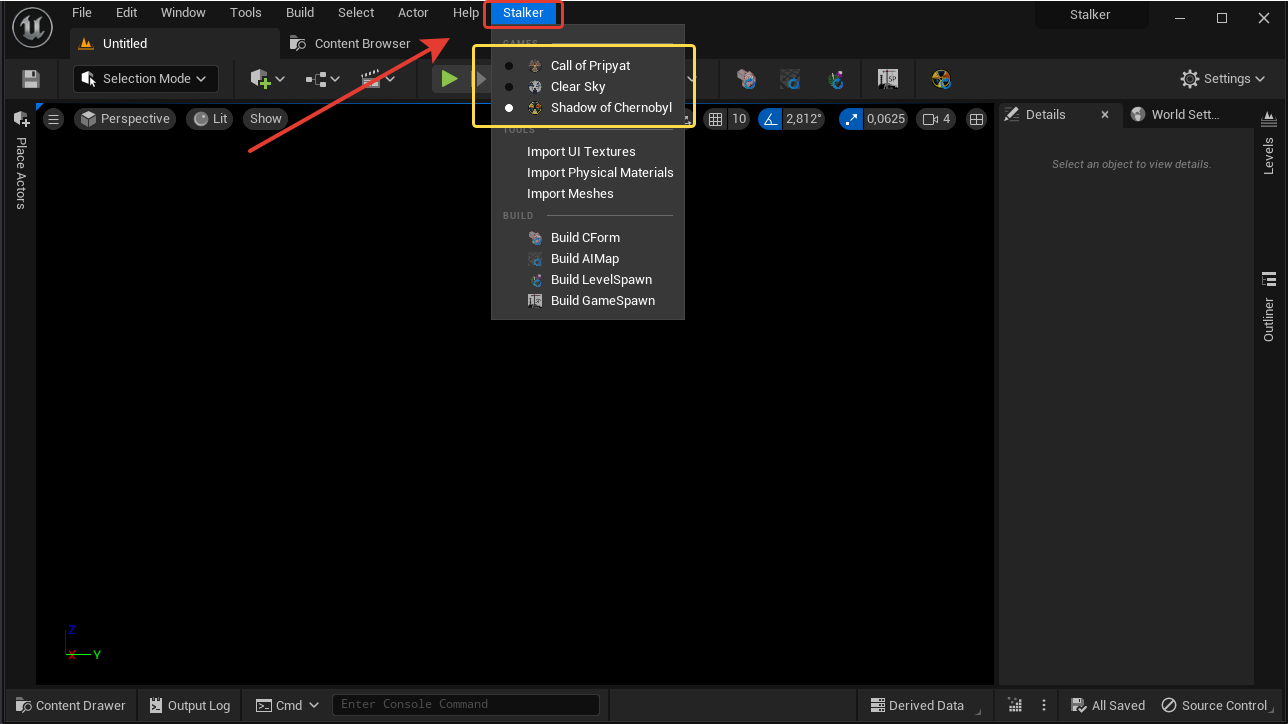Click the Build AIMap entry in the Stalker menu

pyautogui.click(x=588, y=259)
